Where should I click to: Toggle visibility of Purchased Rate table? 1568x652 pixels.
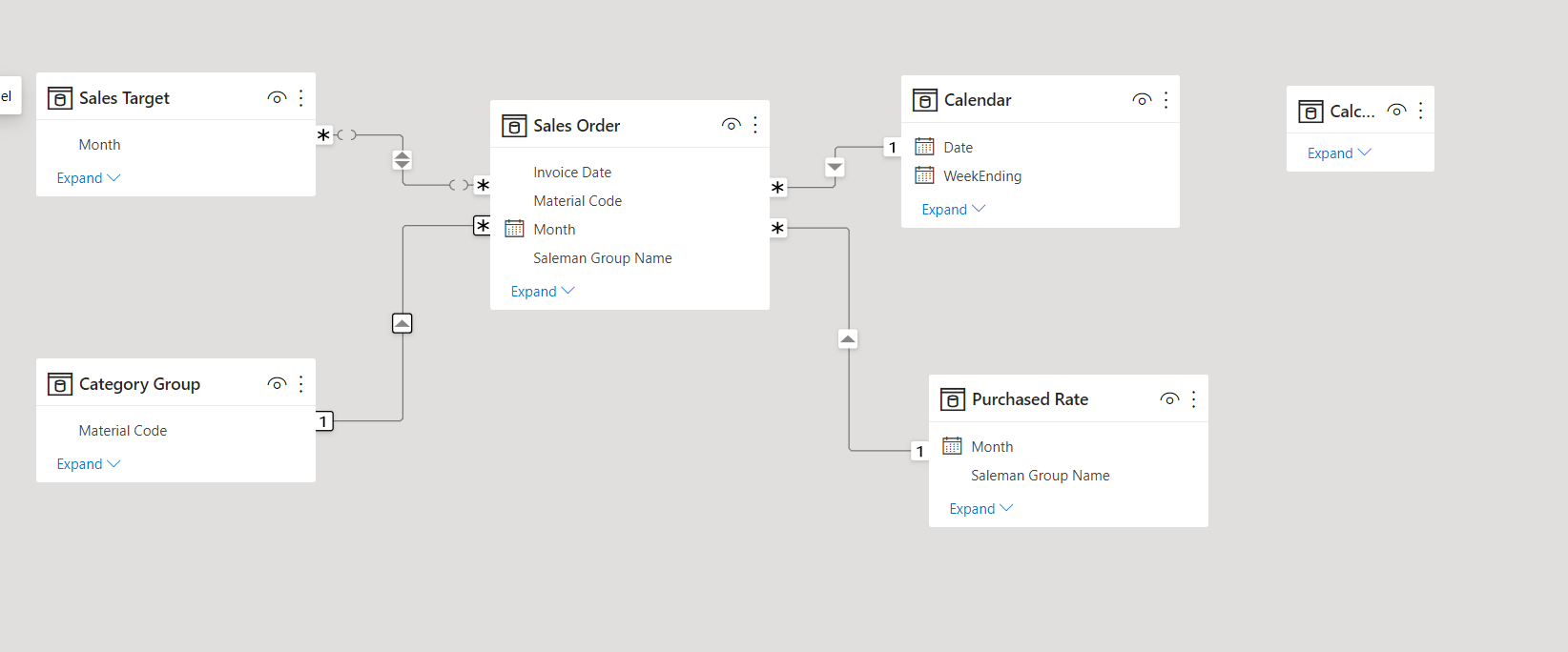click(x=1170, y=399)
